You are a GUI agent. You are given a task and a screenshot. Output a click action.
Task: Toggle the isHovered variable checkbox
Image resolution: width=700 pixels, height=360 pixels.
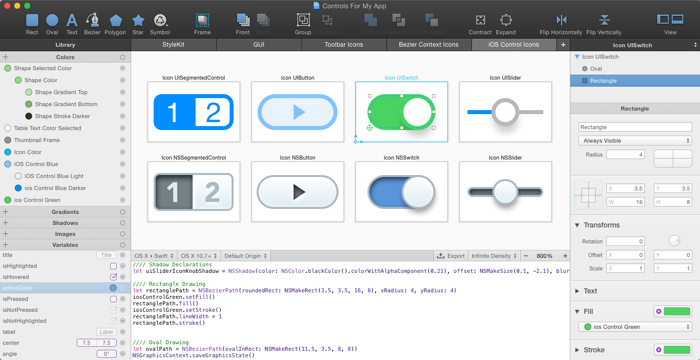(113, 277)
